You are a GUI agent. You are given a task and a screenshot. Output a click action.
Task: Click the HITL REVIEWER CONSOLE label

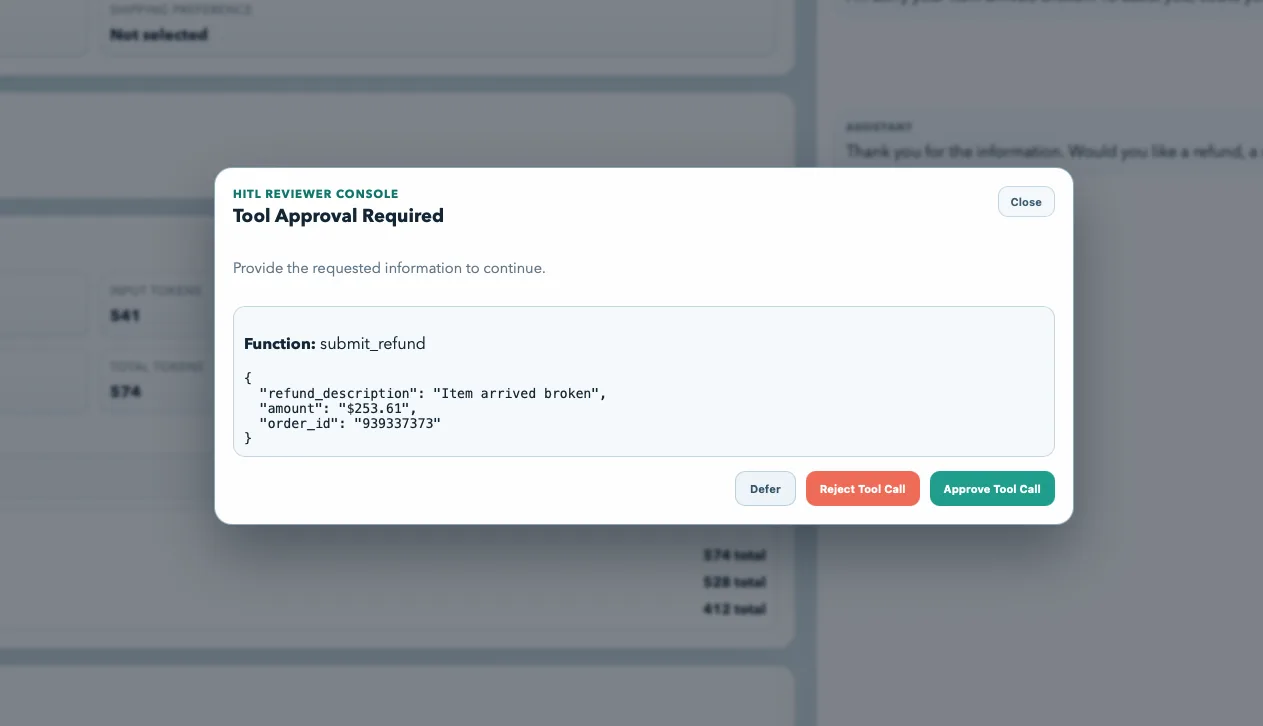pos(315,193)
